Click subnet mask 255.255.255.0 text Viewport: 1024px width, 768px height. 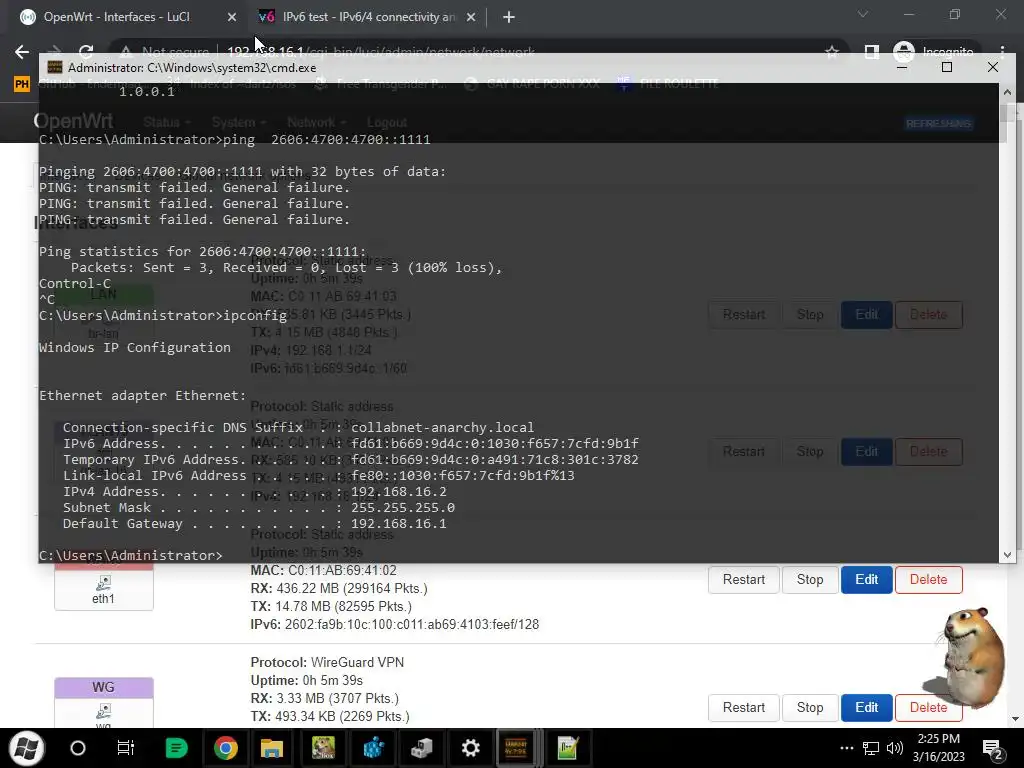pyautogui.click(x=402, y=507)
